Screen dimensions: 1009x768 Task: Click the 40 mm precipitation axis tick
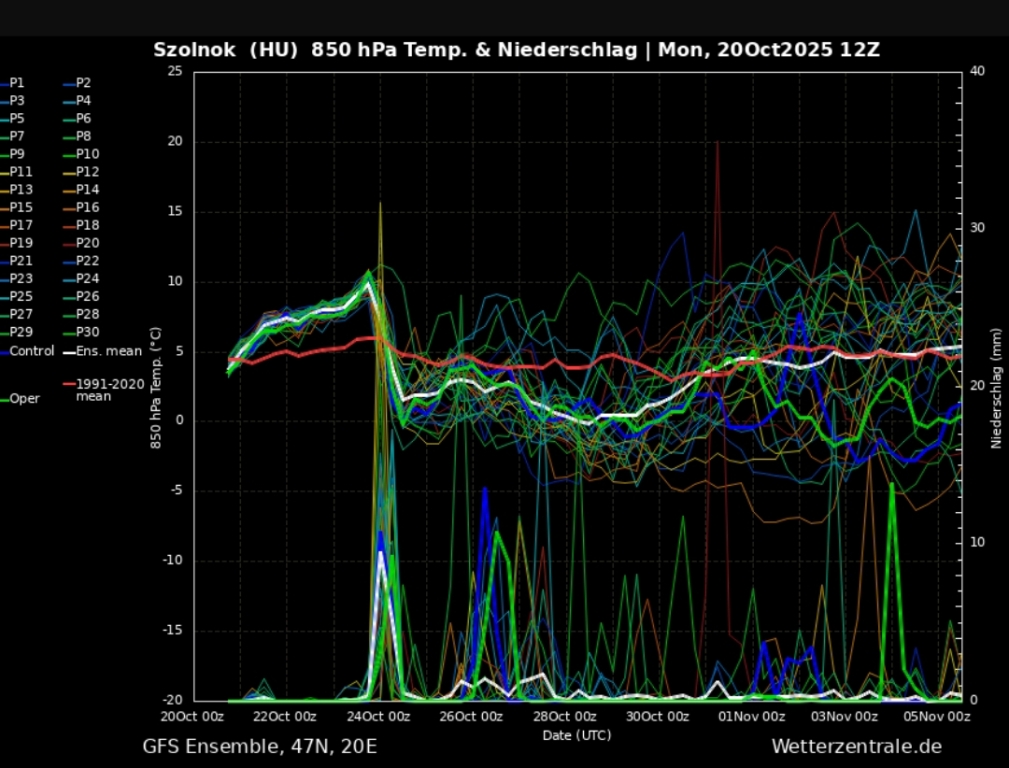978,71
